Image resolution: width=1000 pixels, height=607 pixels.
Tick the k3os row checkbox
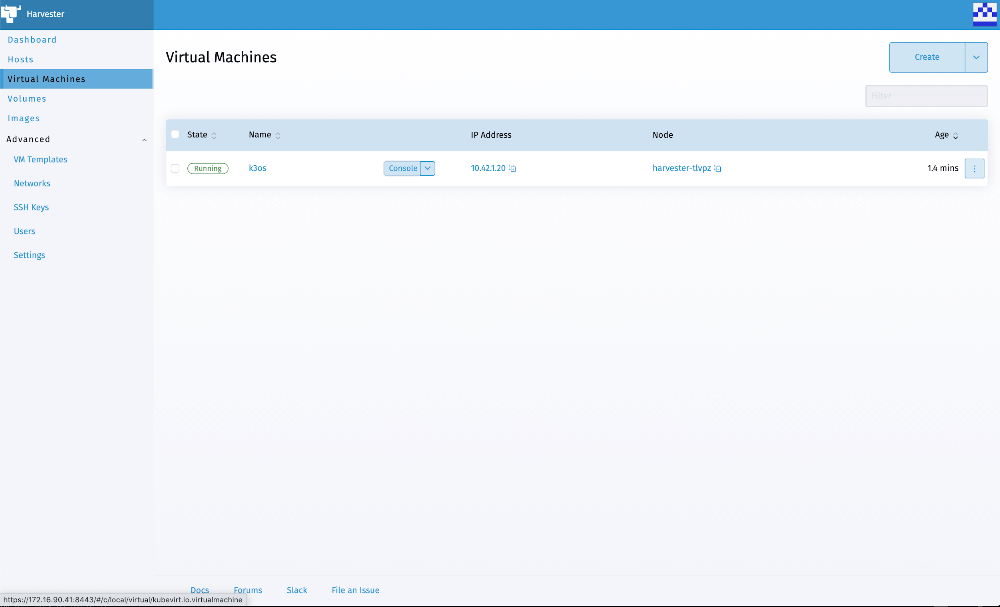coord(175,168)
